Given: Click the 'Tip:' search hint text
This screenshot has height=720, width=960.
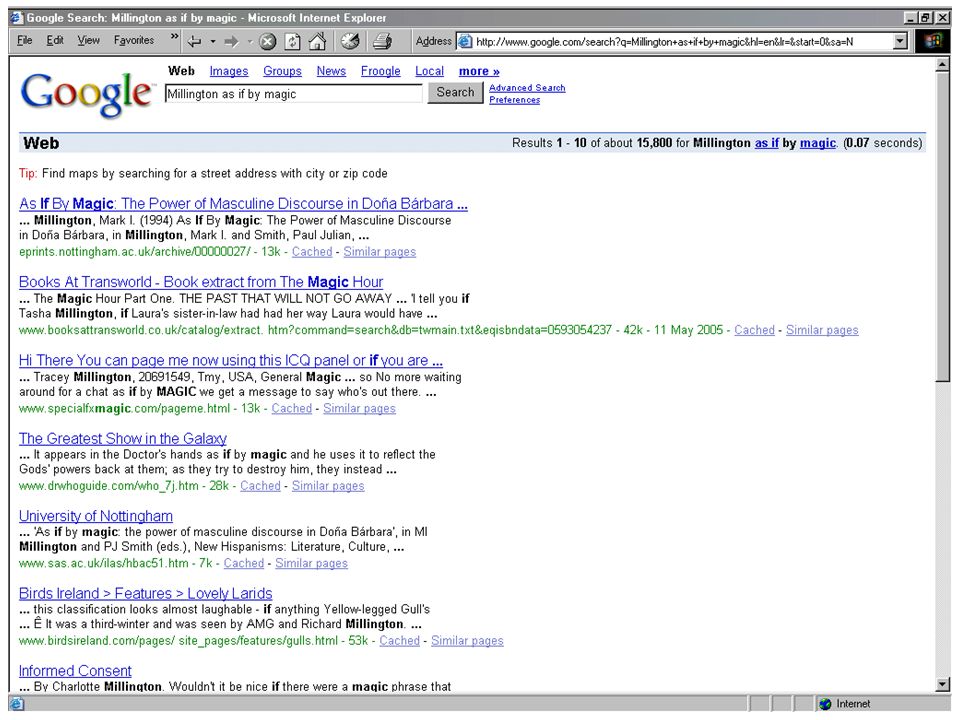Looking at the screenshot, I should point(28,173).
